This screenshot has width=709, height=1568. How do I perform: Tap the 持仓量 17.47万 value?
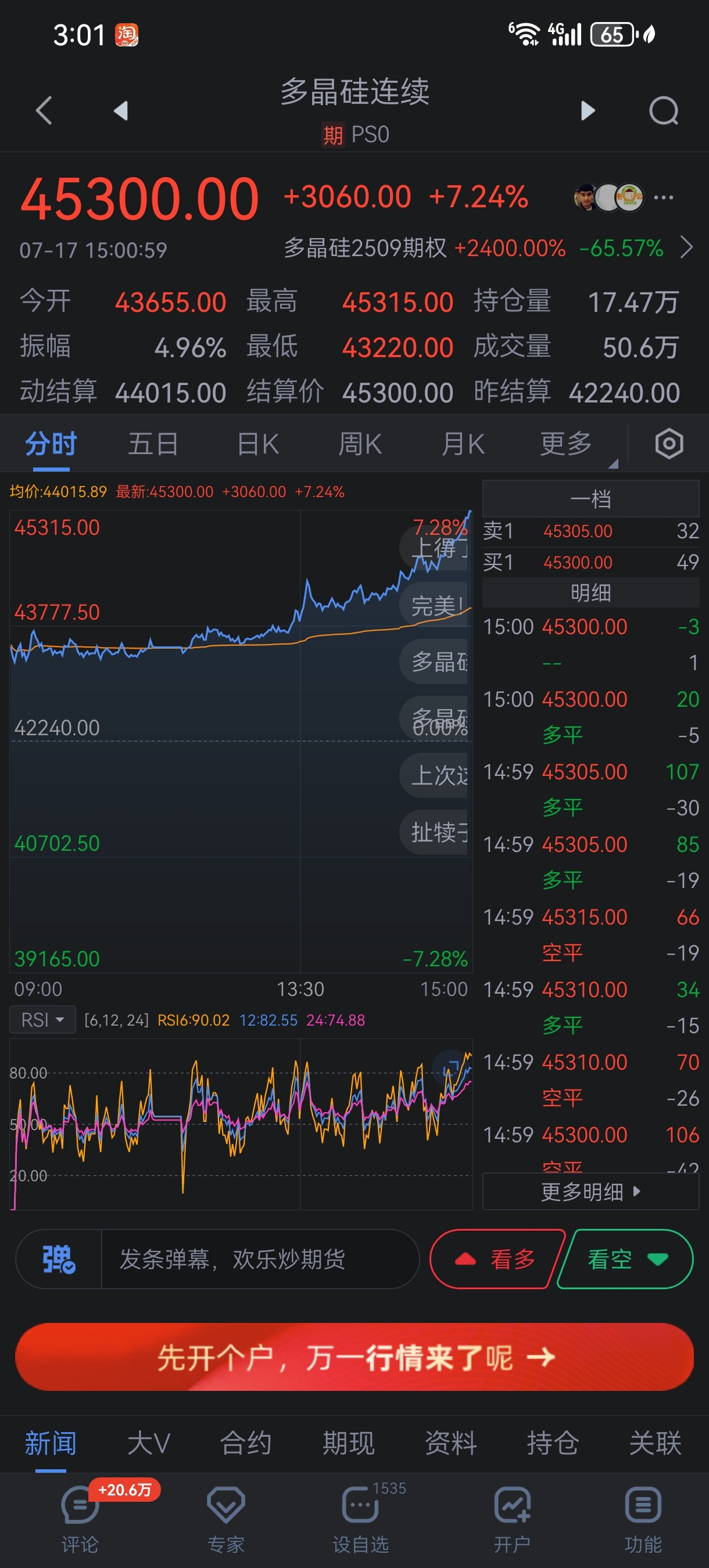click(633, 302)
